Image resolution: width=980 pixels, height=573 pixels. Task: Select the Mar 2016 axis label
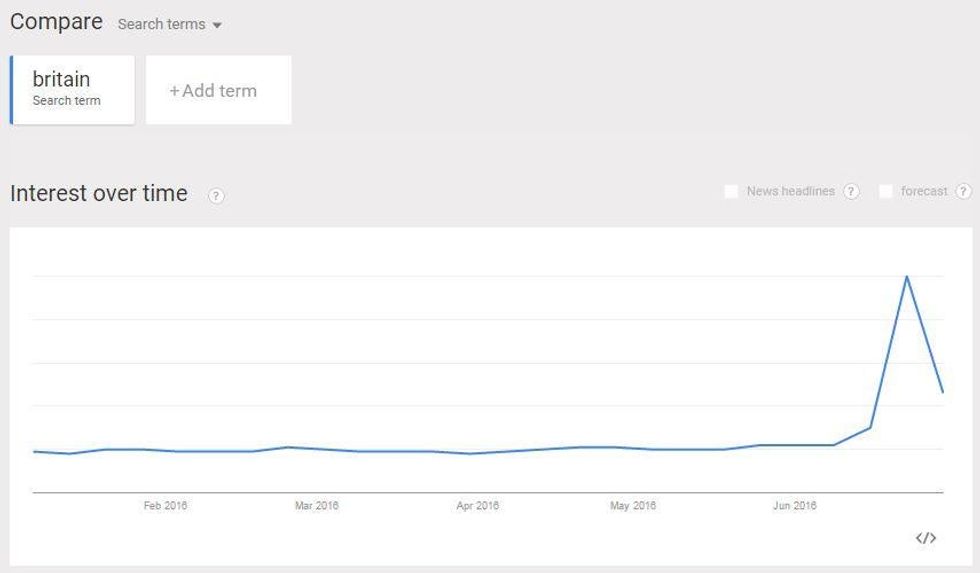pos(316,506)
